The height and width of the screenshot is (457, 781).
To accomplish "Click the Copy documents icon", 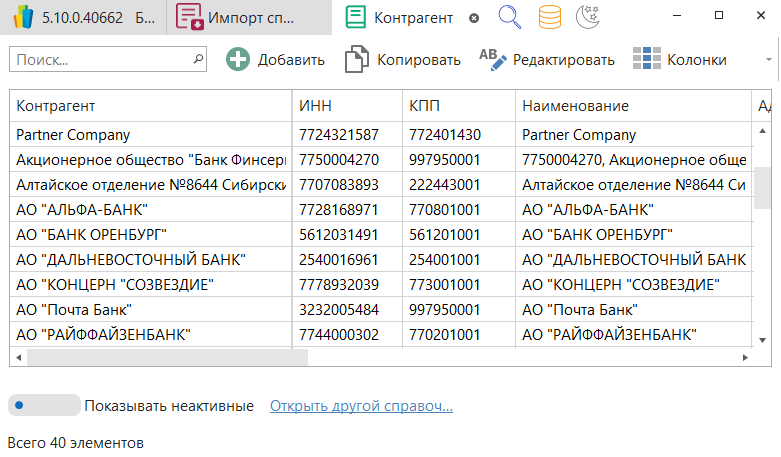I will coord(356,60).
